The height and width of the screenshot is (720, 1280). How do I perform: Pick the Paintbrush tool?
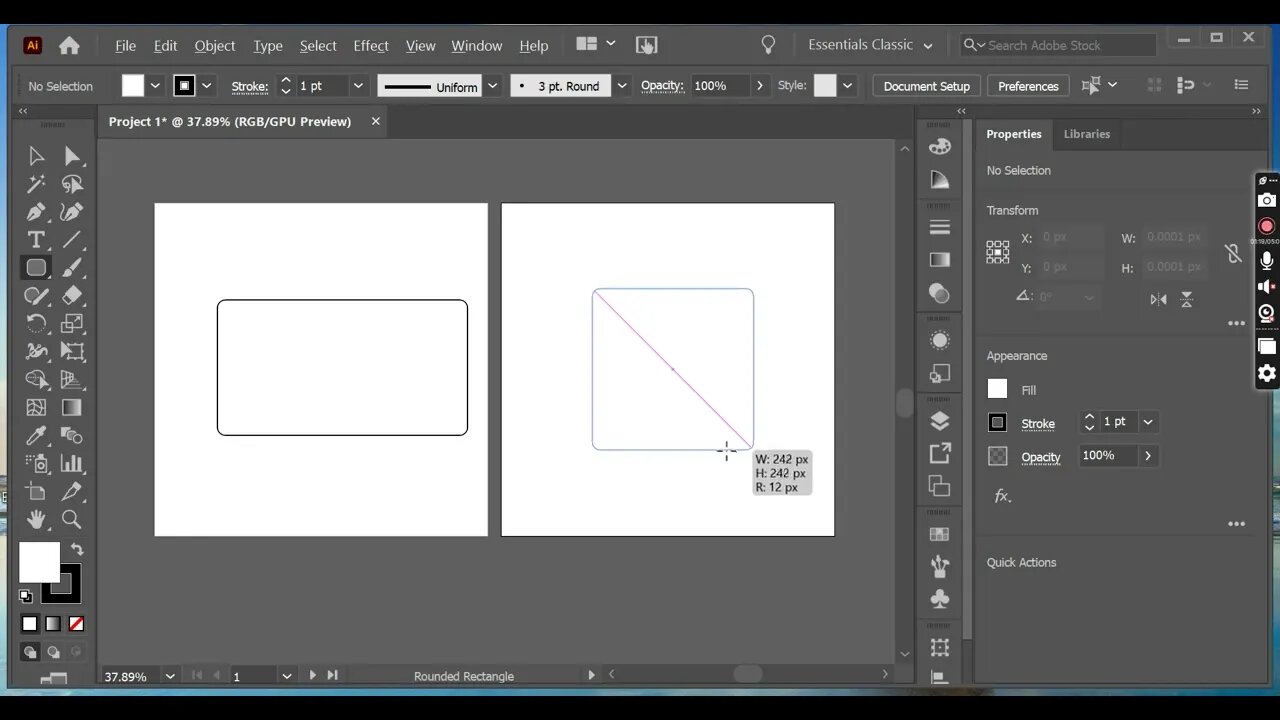point(72,268)
